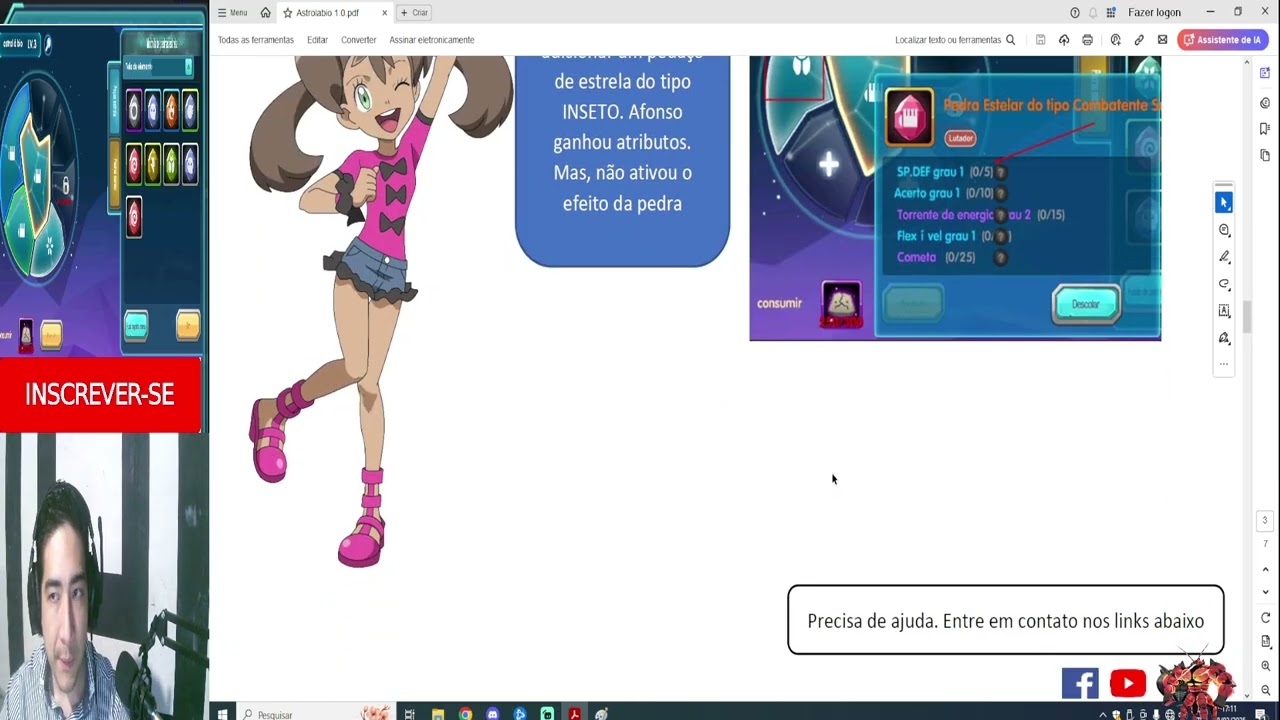The width and height of the screenshot is (1280, 720).
Task: Go to the next page arrow
Action: click(1265, 592)
